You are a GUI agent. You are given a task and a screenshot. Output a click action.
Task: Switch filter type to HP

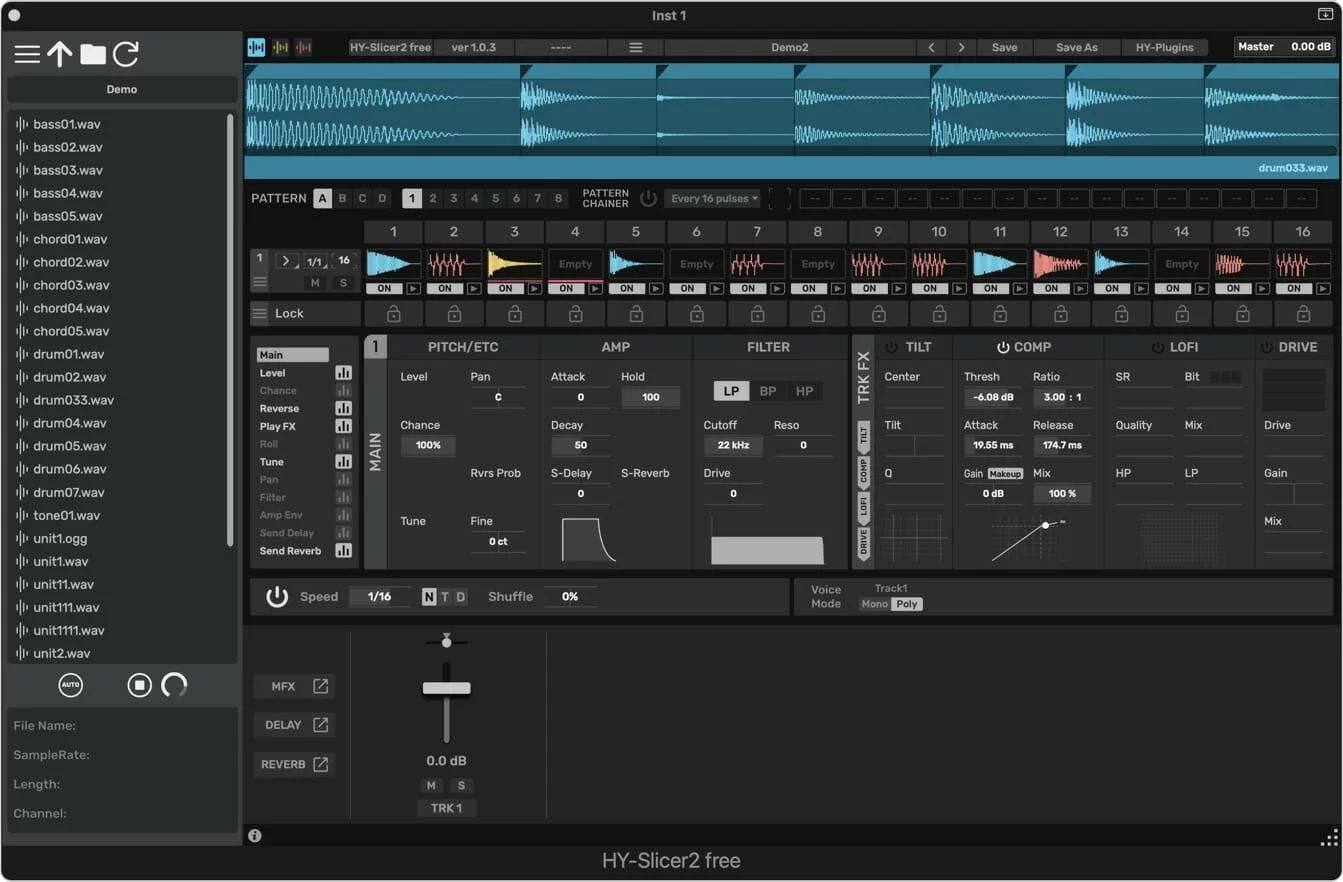point(804,391)
